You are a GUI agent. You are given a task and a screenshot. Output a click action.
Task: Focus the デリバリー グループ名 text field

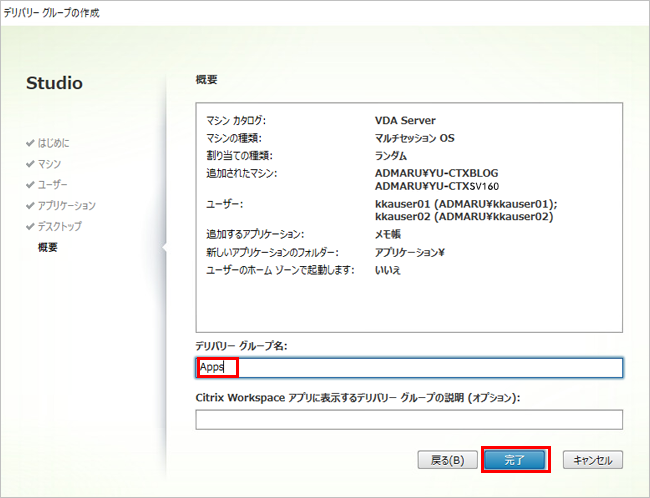409,368
